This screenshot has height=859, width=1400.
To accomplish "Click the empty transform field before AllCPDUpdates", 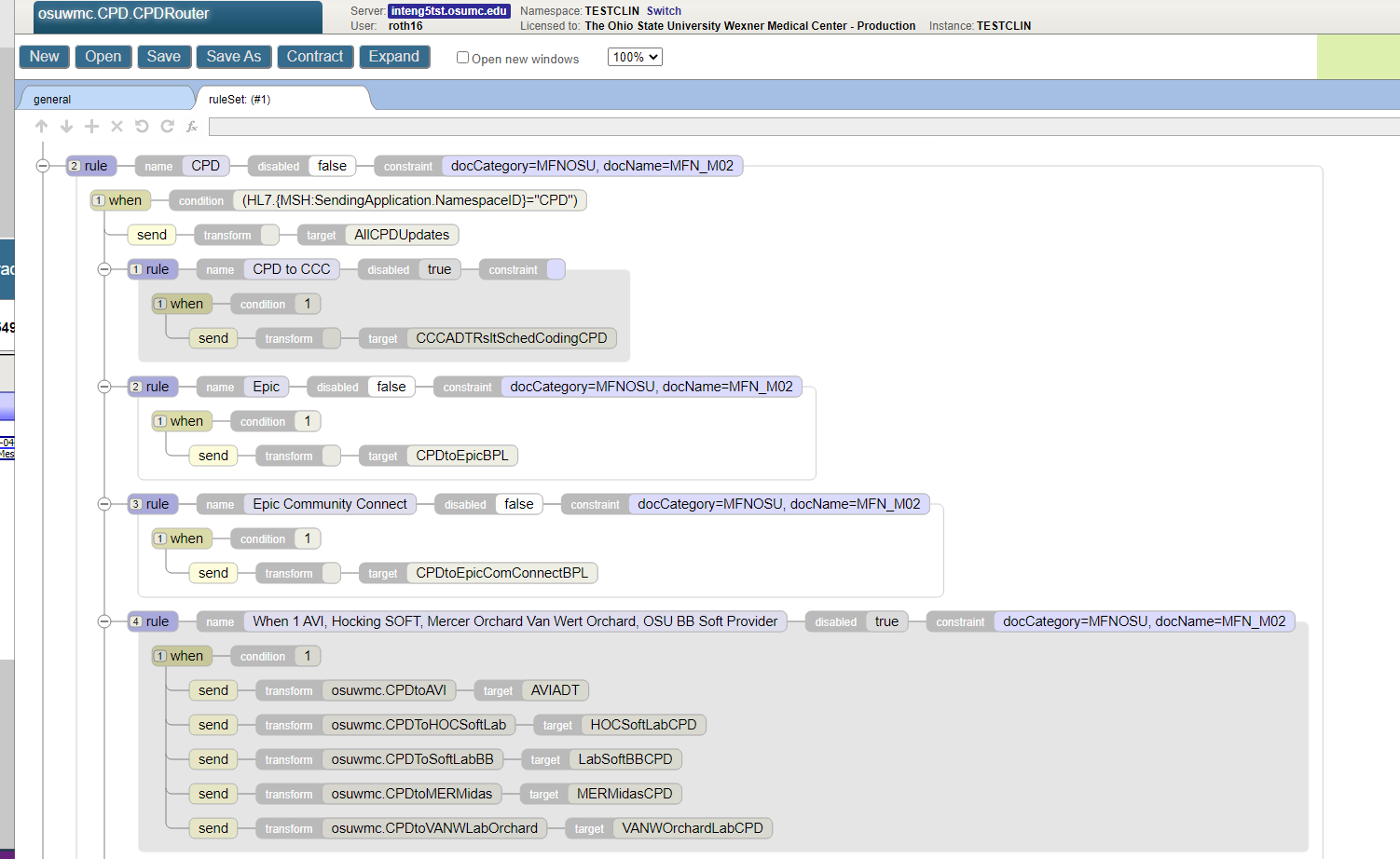I will [269, 235].
